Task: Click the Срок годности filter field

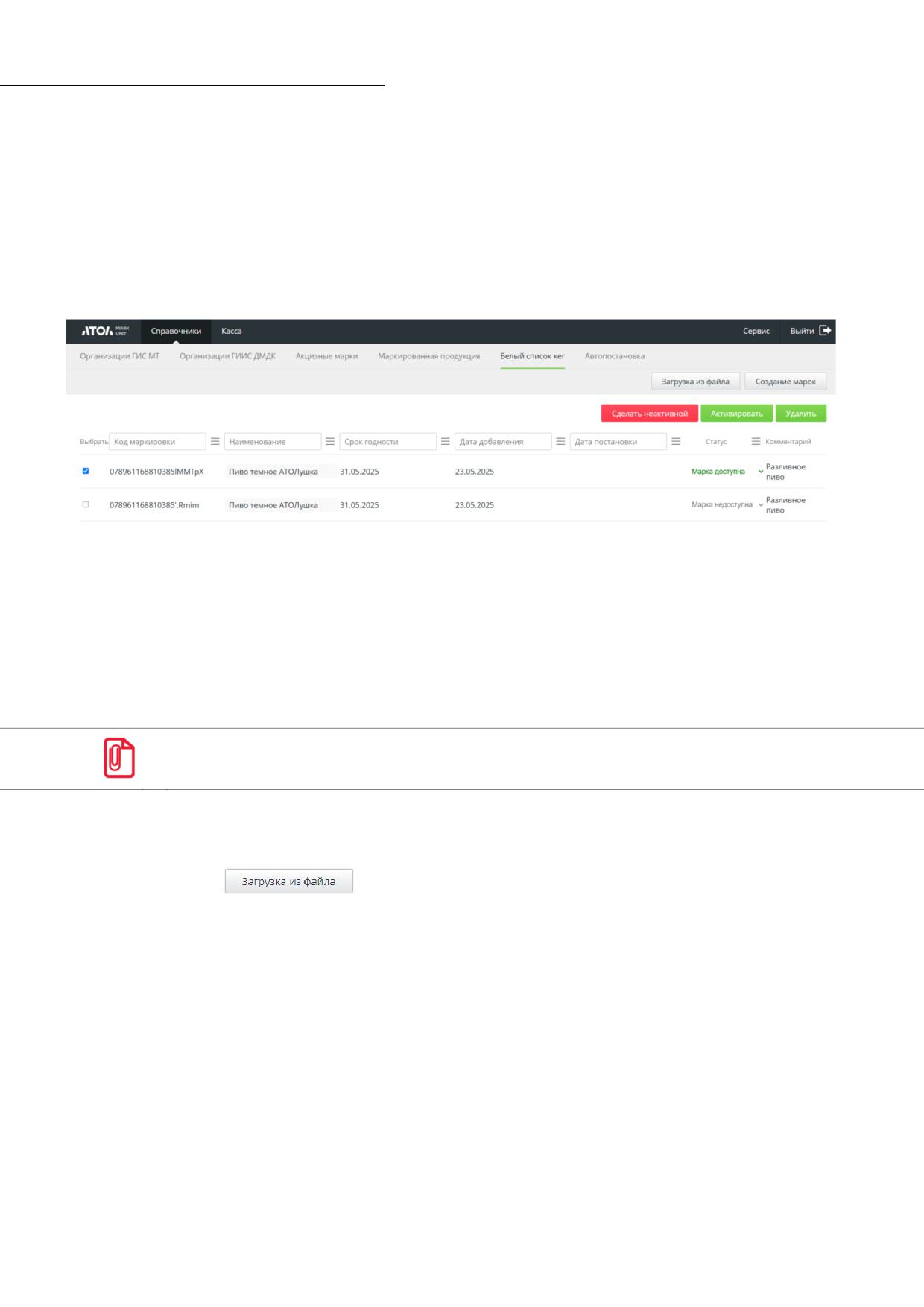Action: 387,442
